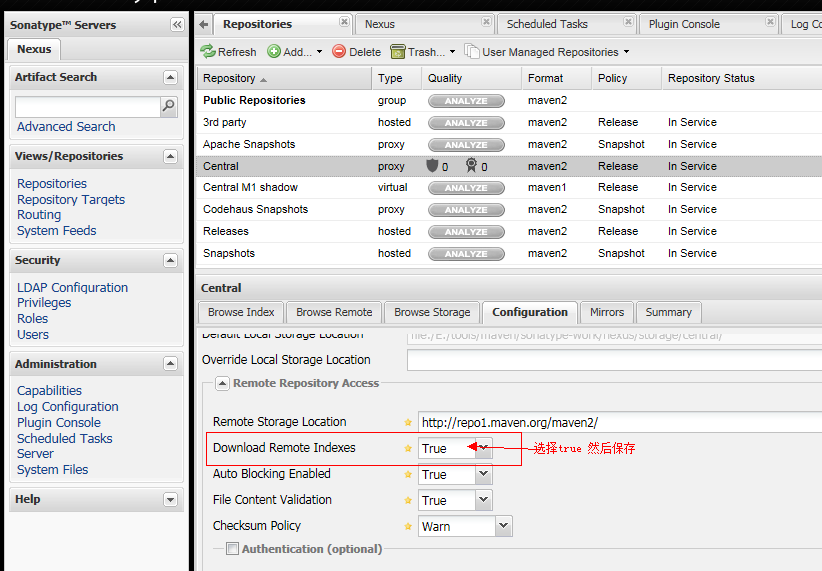Click the back arrow beside the Repositories tab
Image resolution: width=822 pixels, height=571 pixels.
click(x=203, y=24)
